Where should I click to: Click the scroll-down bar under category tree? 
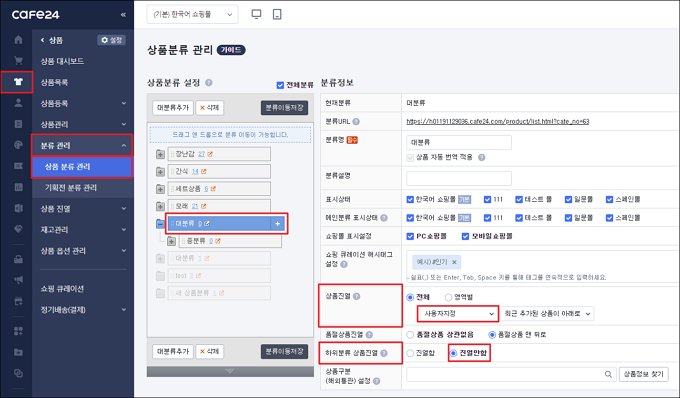[230, 372]
